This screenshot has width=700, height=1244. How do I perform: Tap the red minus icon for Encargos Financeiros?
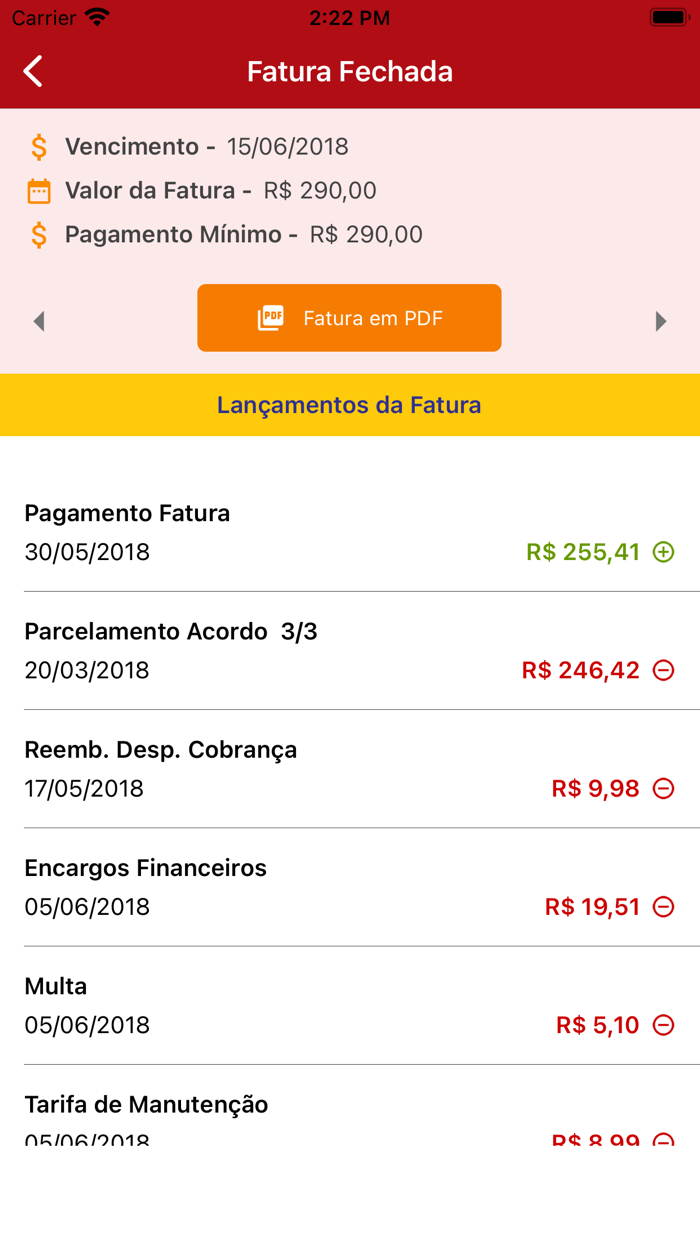click(663, 906)
